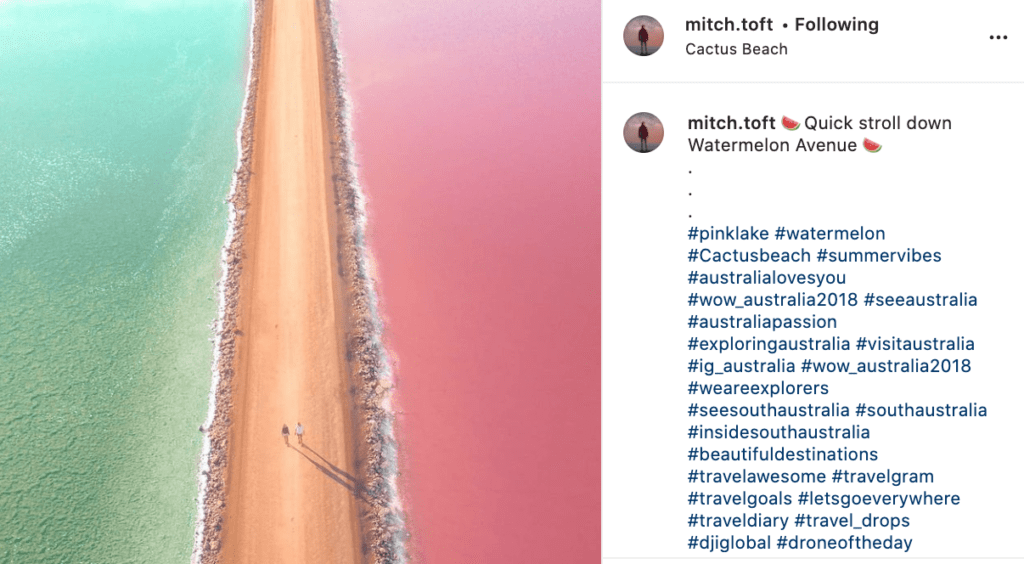
Task: Click the Following button
Action: pos(837,25)
